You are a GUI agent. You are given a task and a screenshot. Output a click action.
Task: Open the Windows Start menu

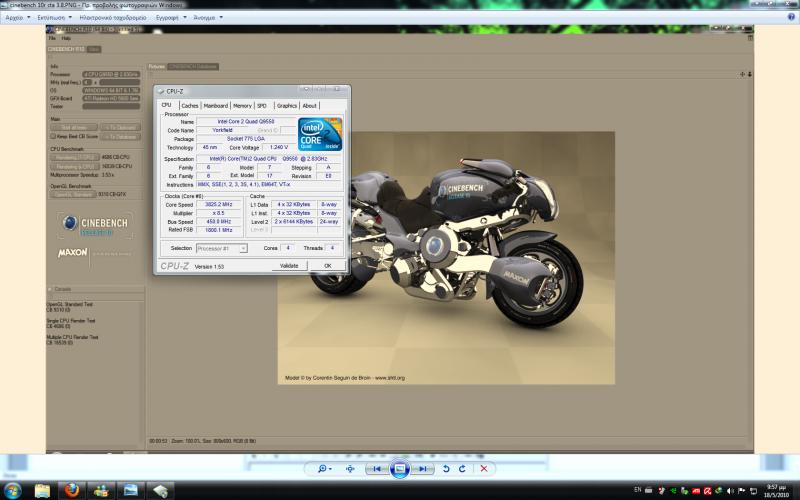click(12, 490)
